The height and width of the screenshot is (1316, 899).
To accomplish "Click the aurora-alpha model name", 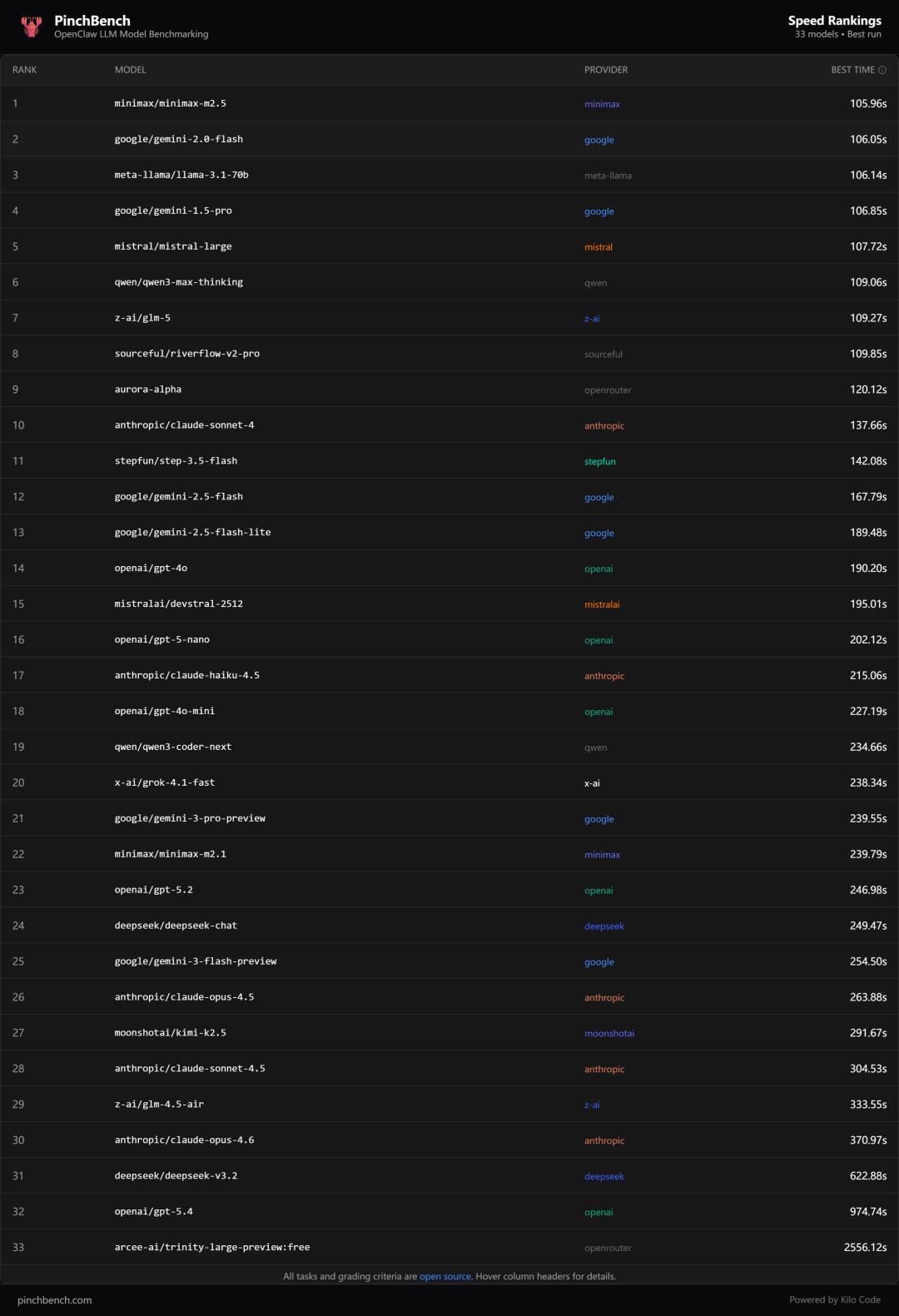I will pyautogui.click(x=148, y=390).
